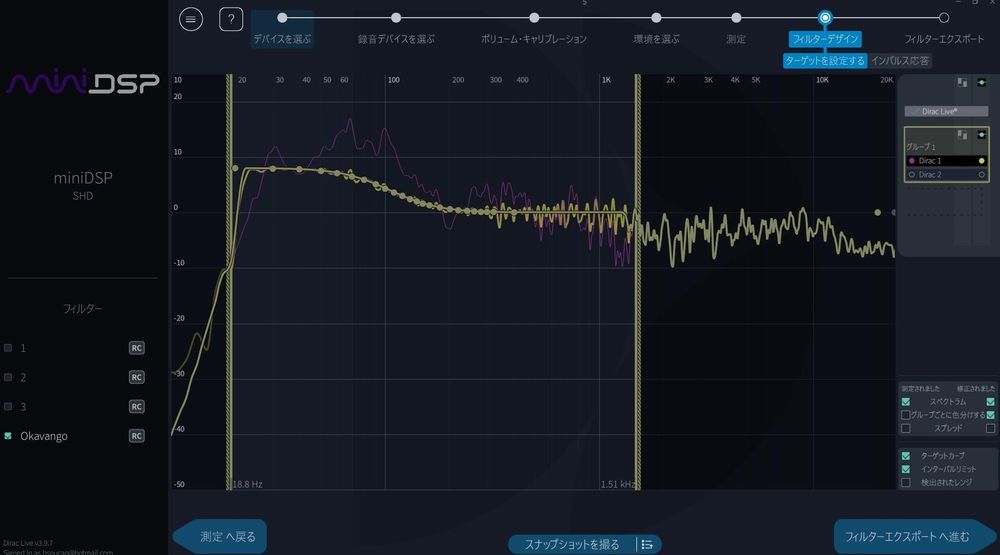Toggle the measured スペクトラム checkbox
The height and width of the screenshot is (555, 1000).
pos(906,401)
